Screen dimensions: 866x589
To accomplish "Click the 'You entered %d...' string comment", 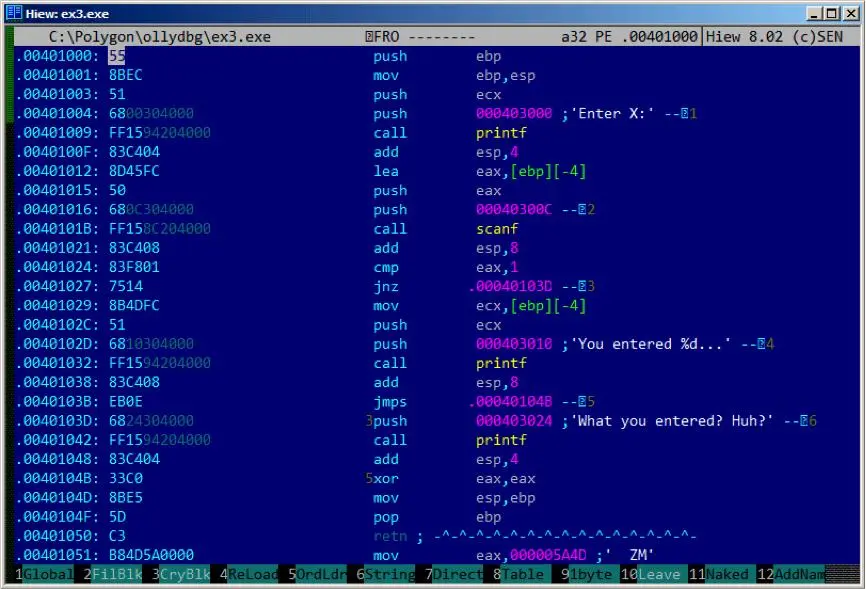I will pyautogui.click(x=651, y=344).
